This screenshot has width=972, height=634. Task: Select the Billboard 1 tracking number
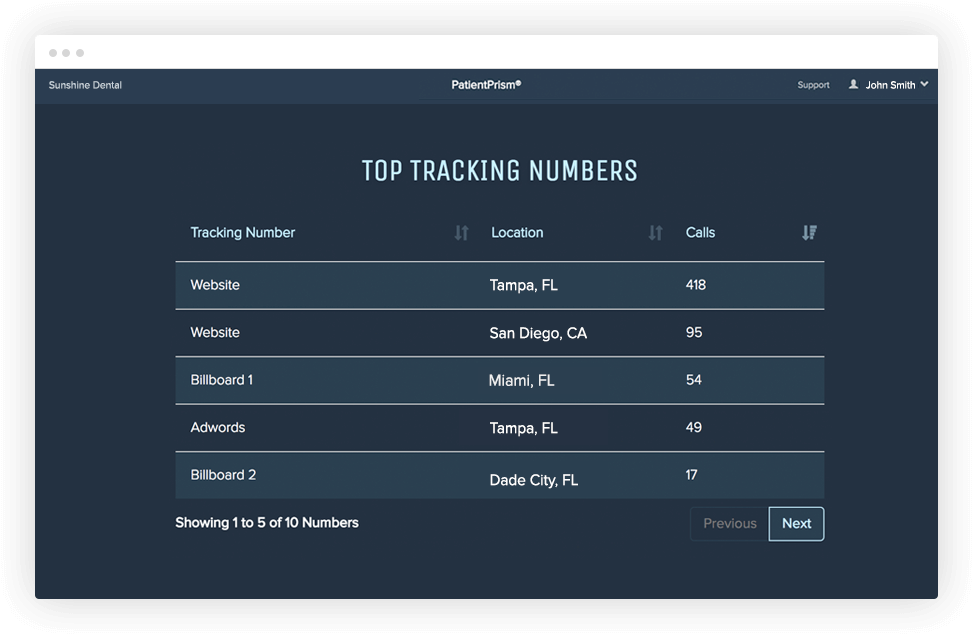[221, 380]
